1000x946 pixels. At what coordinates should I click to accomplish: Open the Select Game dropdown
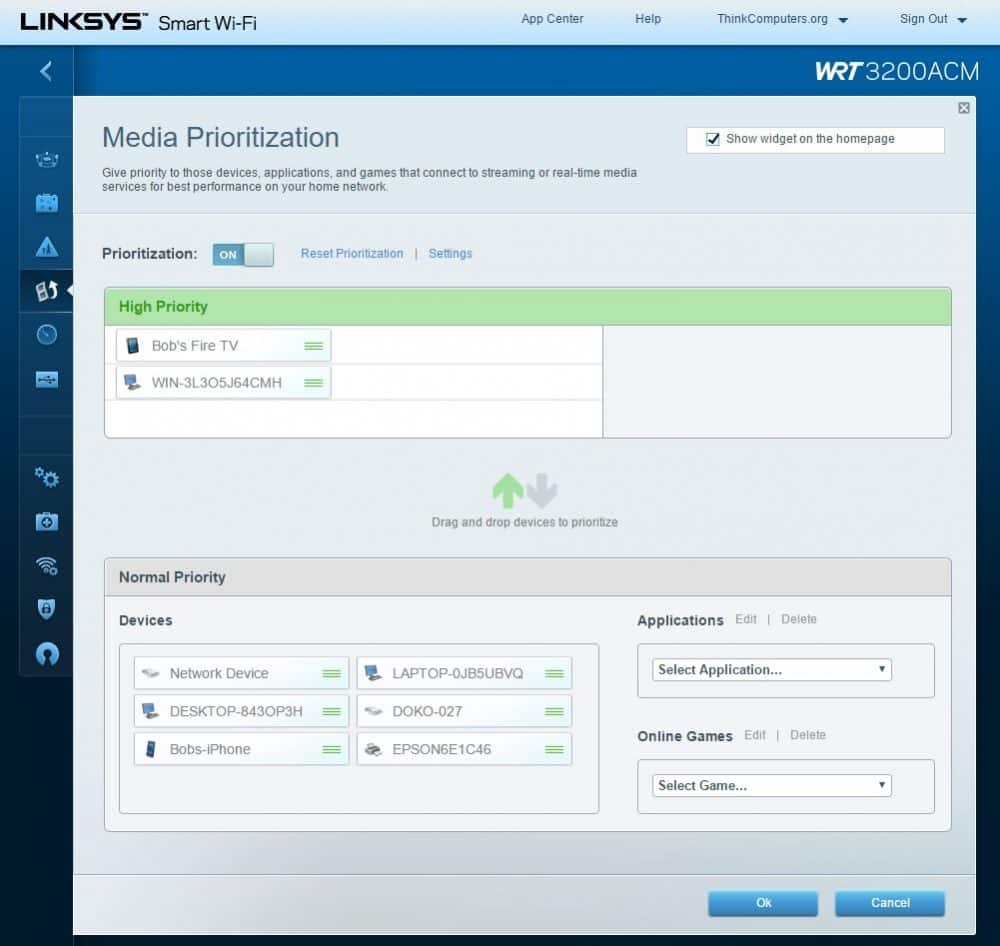click(x=771, y=785)
